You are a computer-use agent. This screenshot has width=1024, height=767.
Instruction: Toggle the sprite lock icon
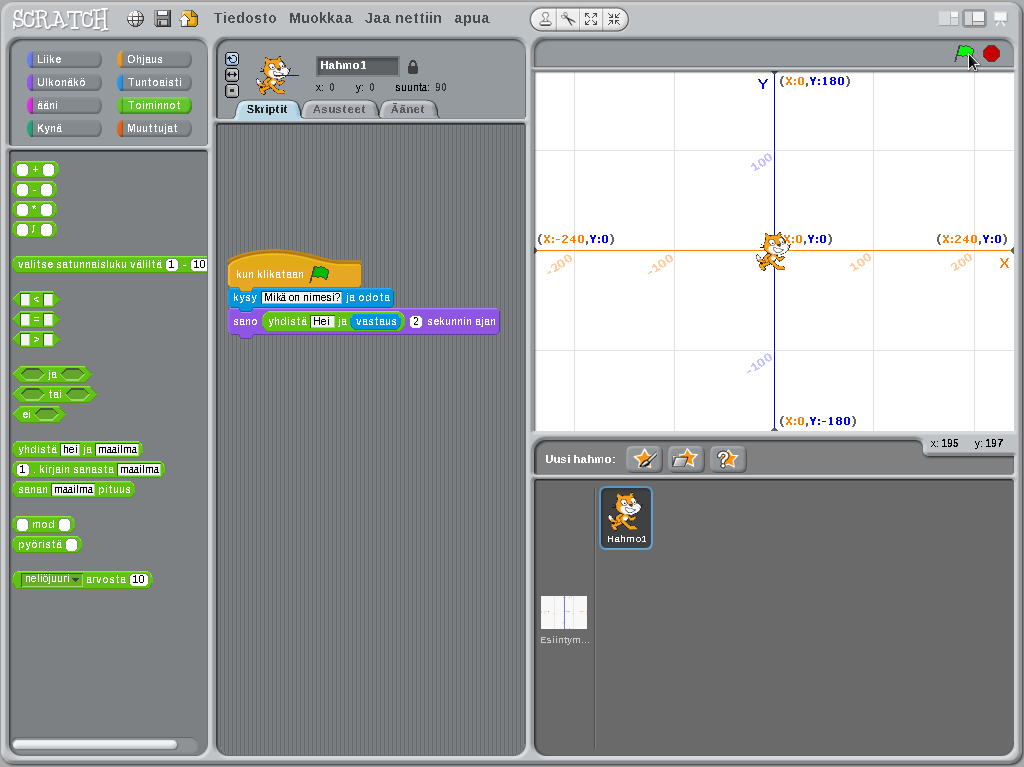(413, 67)
